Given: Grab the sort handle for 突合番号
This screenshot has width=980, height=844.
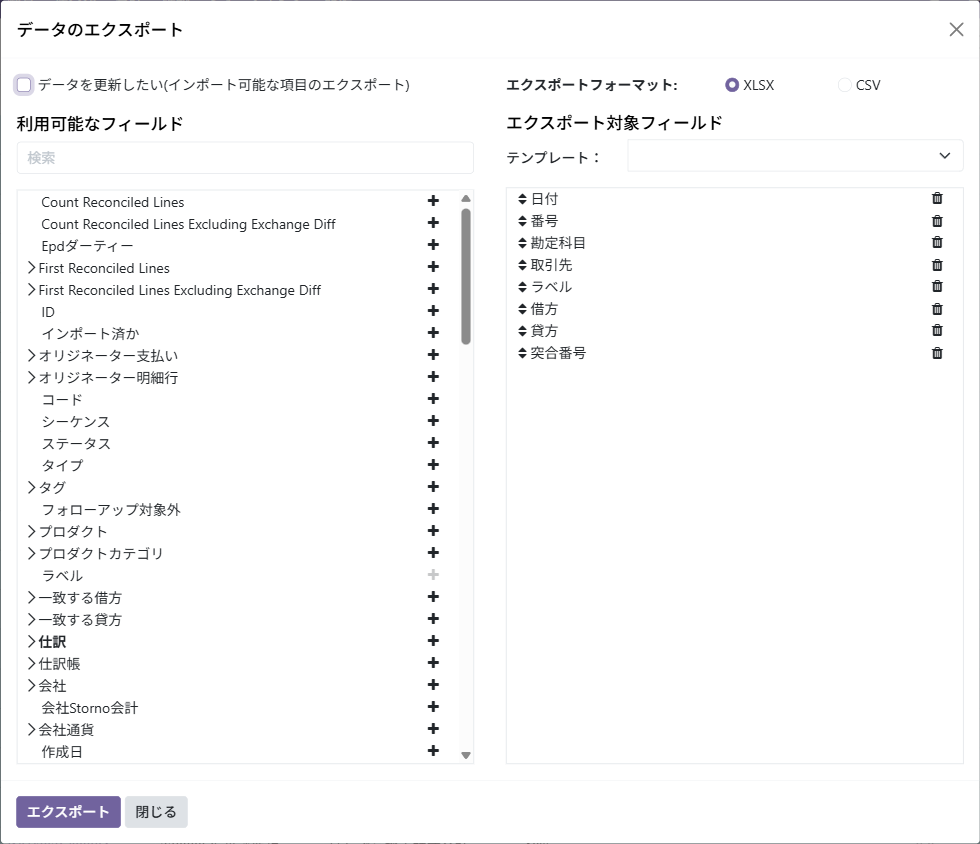Looking at the screenshot, I should pos(522,353).
